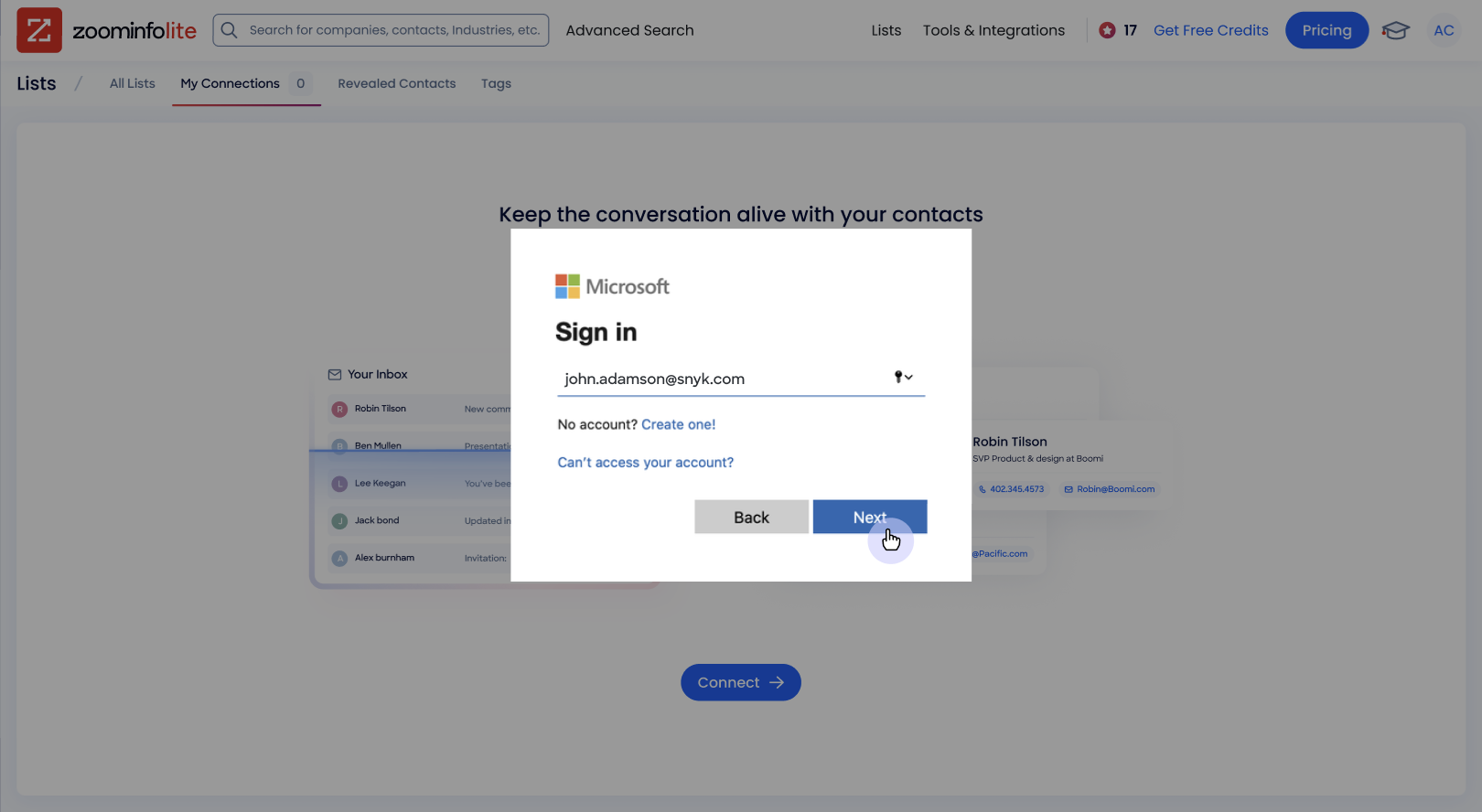Click the ZoomInfo Lite logo icon
Image resolution: width=1482 pixels, height=812 pixels.
[x=39, y=30]
